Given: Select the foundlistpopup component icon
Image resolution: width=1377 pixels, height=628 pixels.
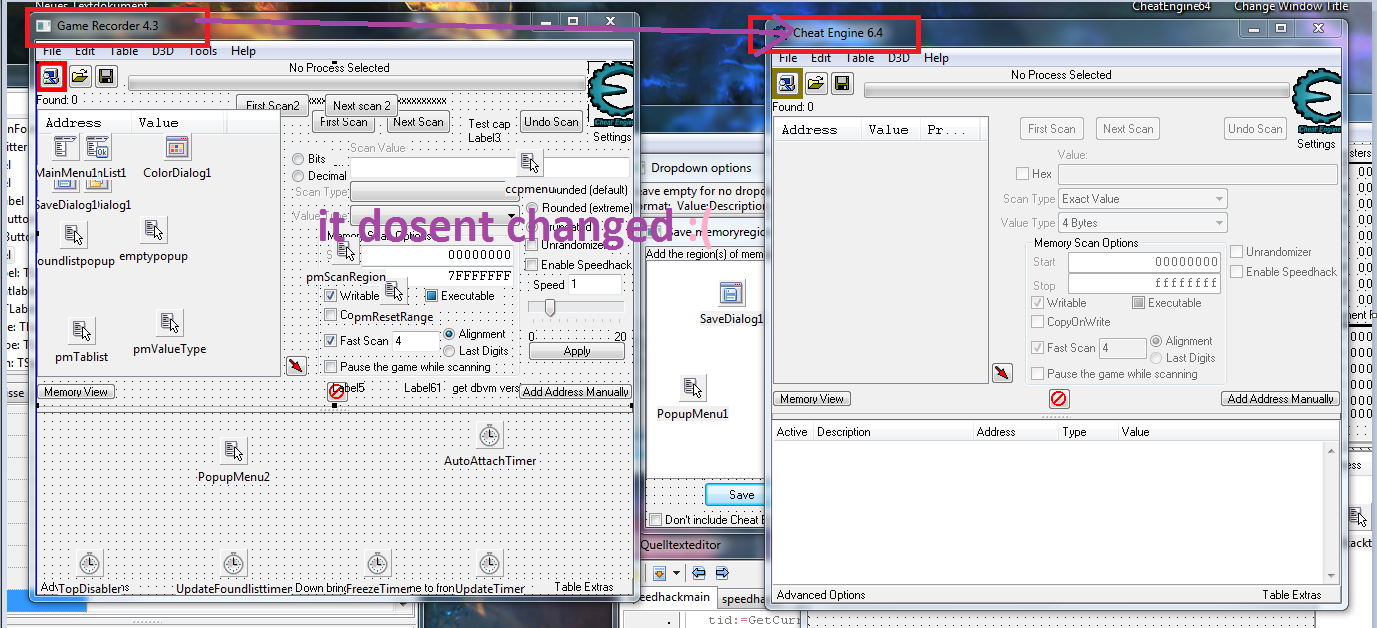Looking at the screenshot, I should pyautogui.click(x=74, y=236).
